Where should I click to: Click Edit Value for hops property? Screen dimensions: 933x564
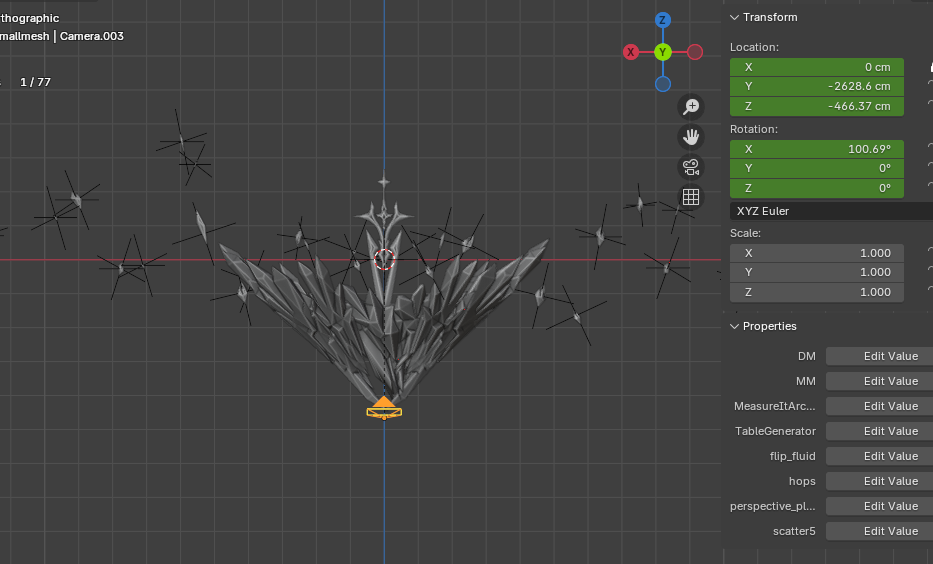click(x=879, y=481)
